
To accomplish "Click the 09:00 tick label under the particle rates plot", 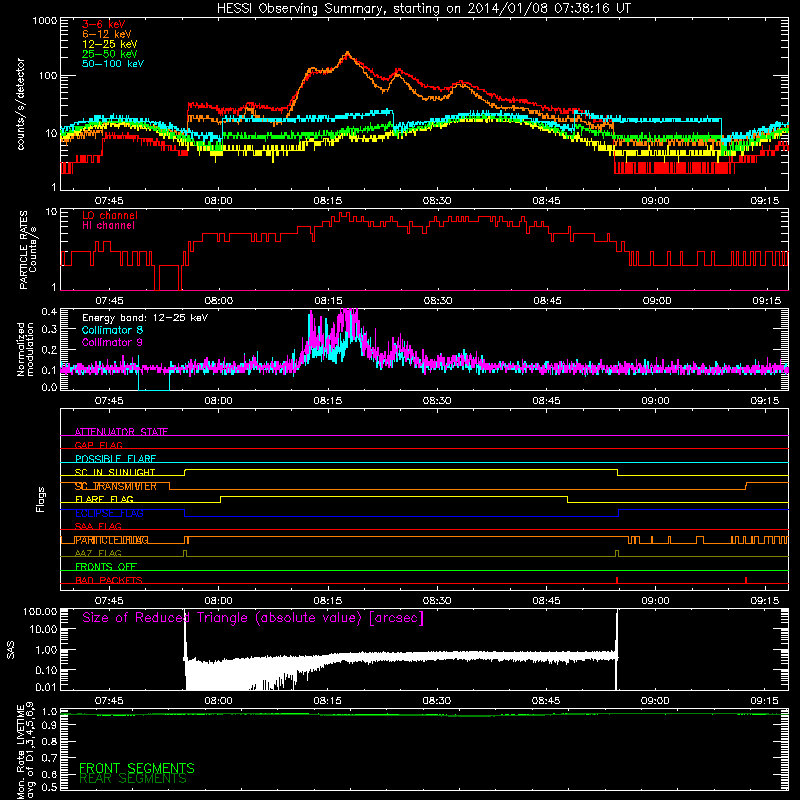I will 657,301.
